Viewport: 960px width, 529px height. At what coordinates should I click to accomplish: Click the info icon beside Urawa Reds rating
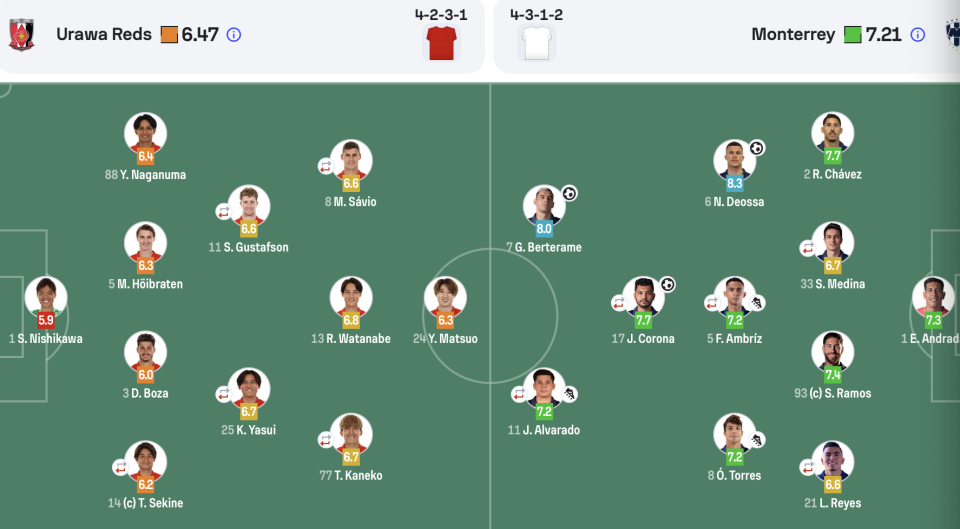coord(233,35)
